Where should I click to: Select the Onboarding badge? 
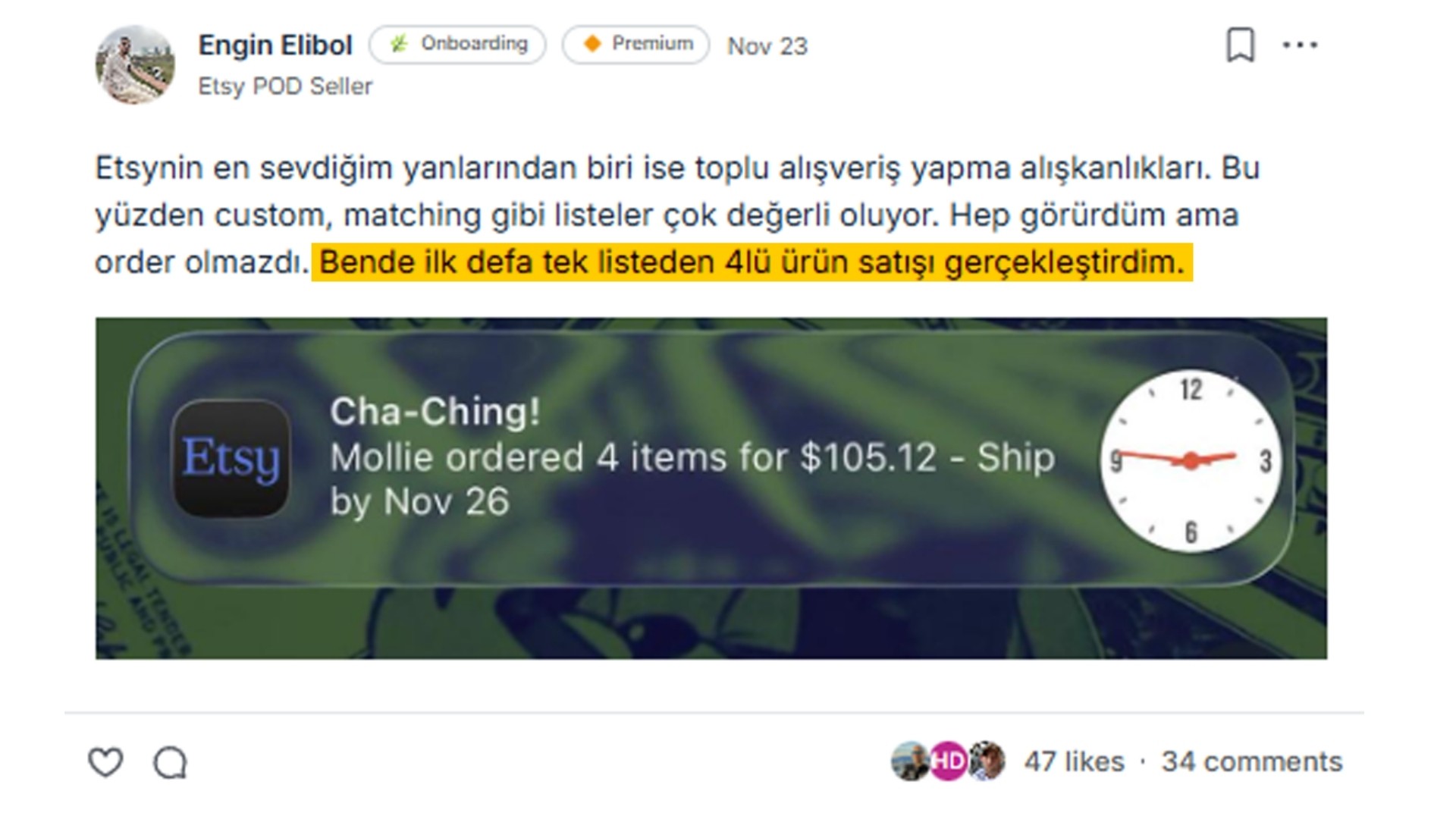tap(457, 45)
